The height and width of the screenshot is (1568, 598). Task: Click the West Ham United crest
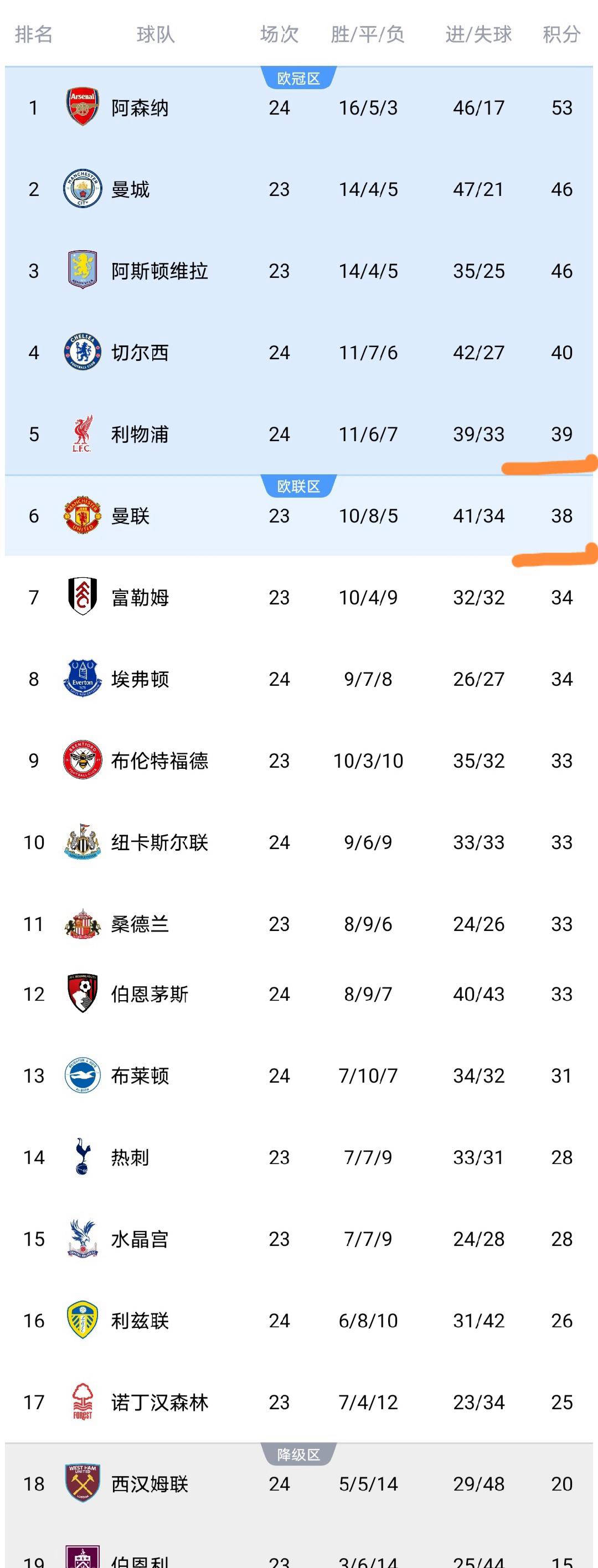click(82, 1483)
